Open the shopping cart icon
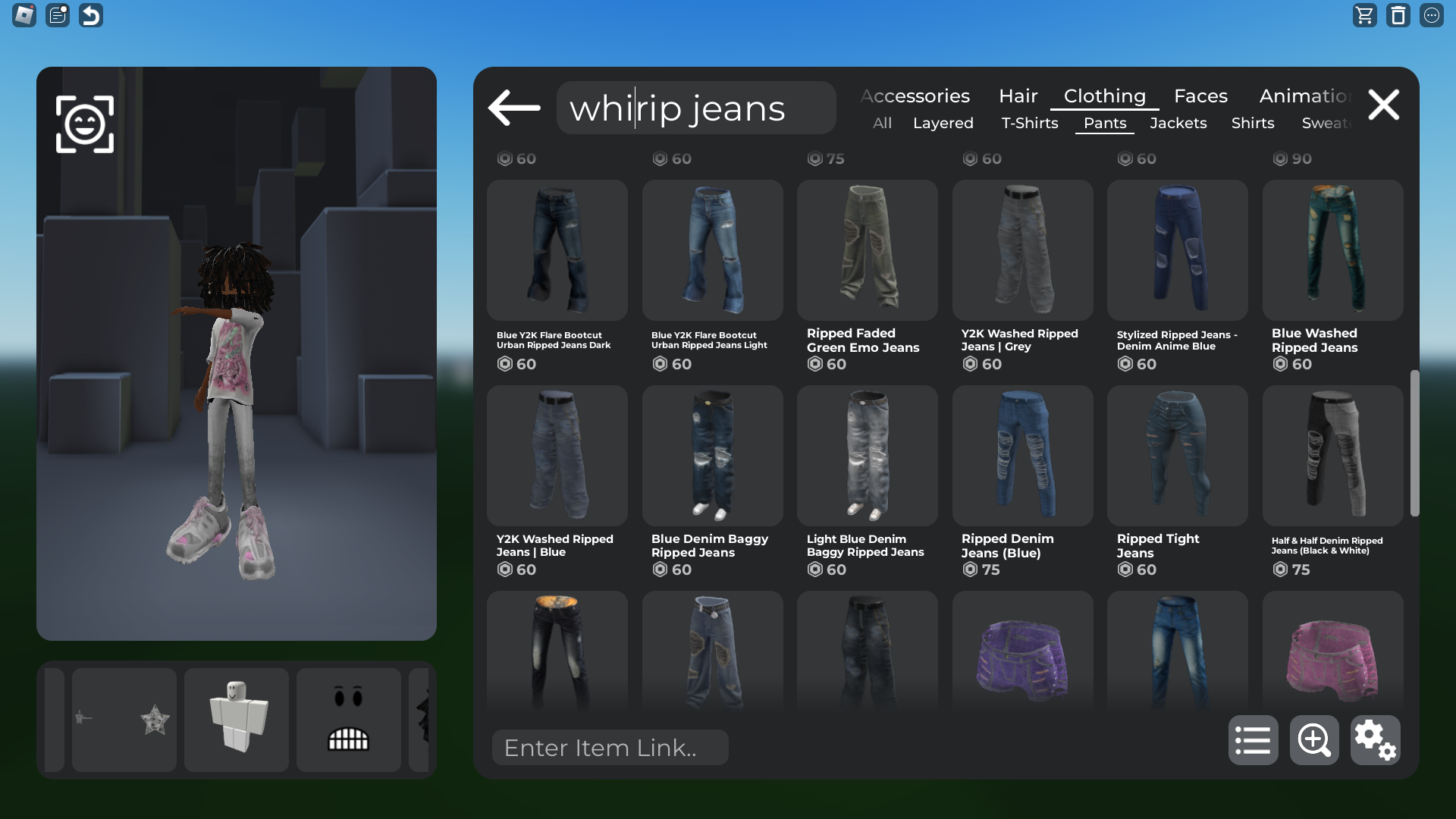 [x=1364, y=15]
